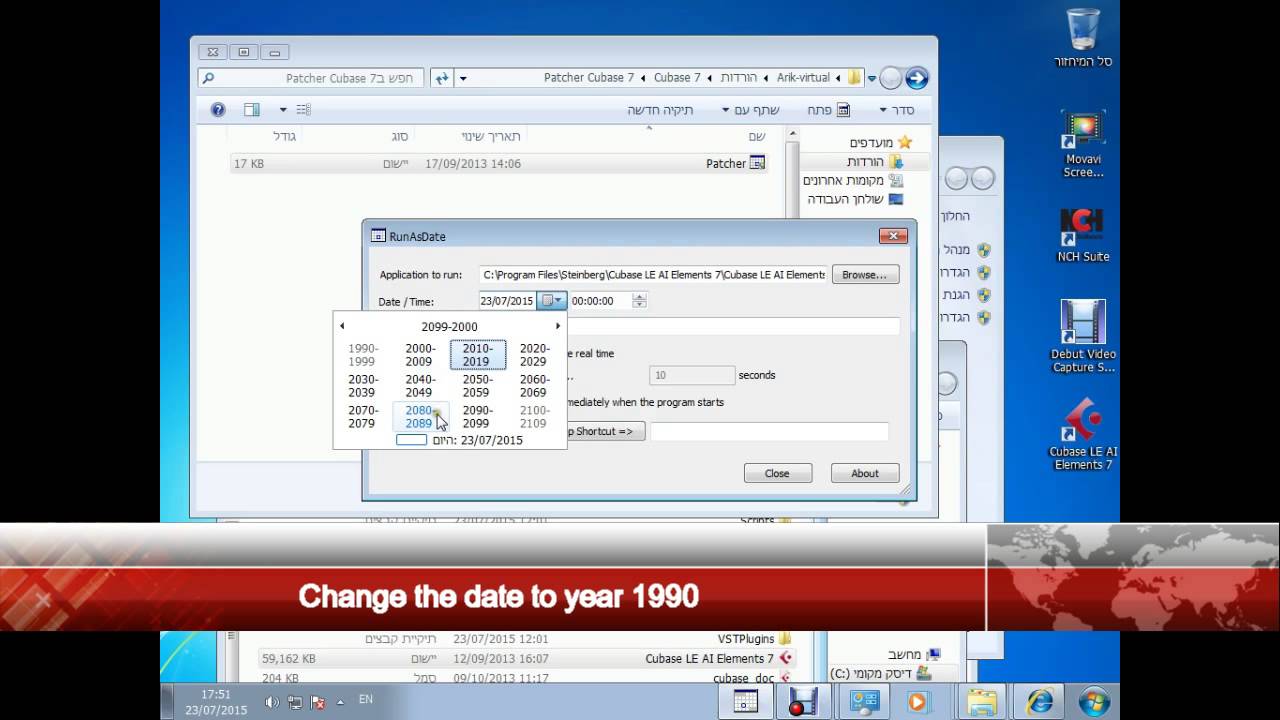Select the 2020-2029 decade
The height and width of the screenshot is (720, 1280).
(x=534, y=355)
